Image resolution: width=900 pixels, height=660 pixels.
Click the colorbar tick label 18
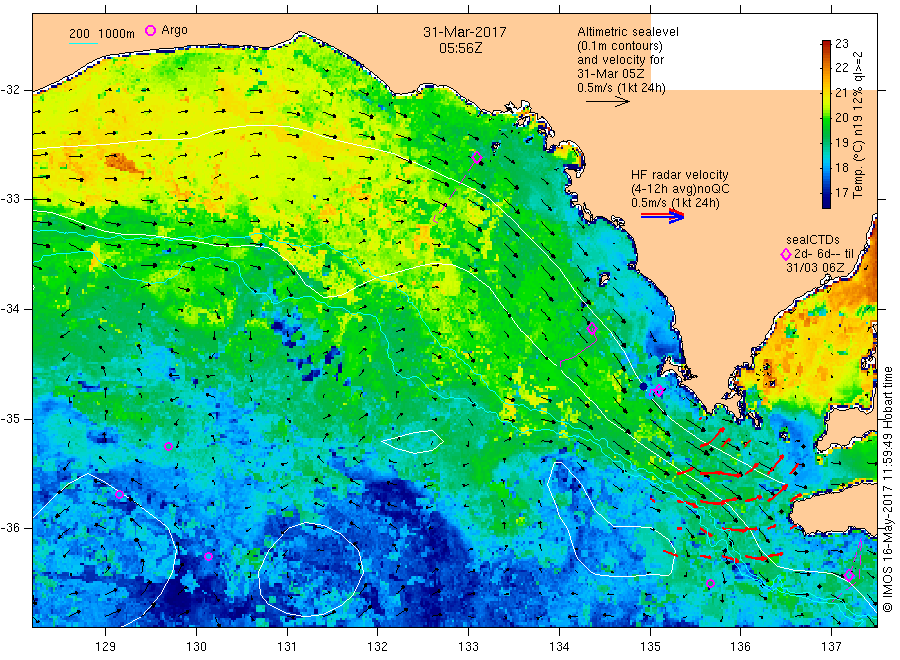click(x=841, y=168)
